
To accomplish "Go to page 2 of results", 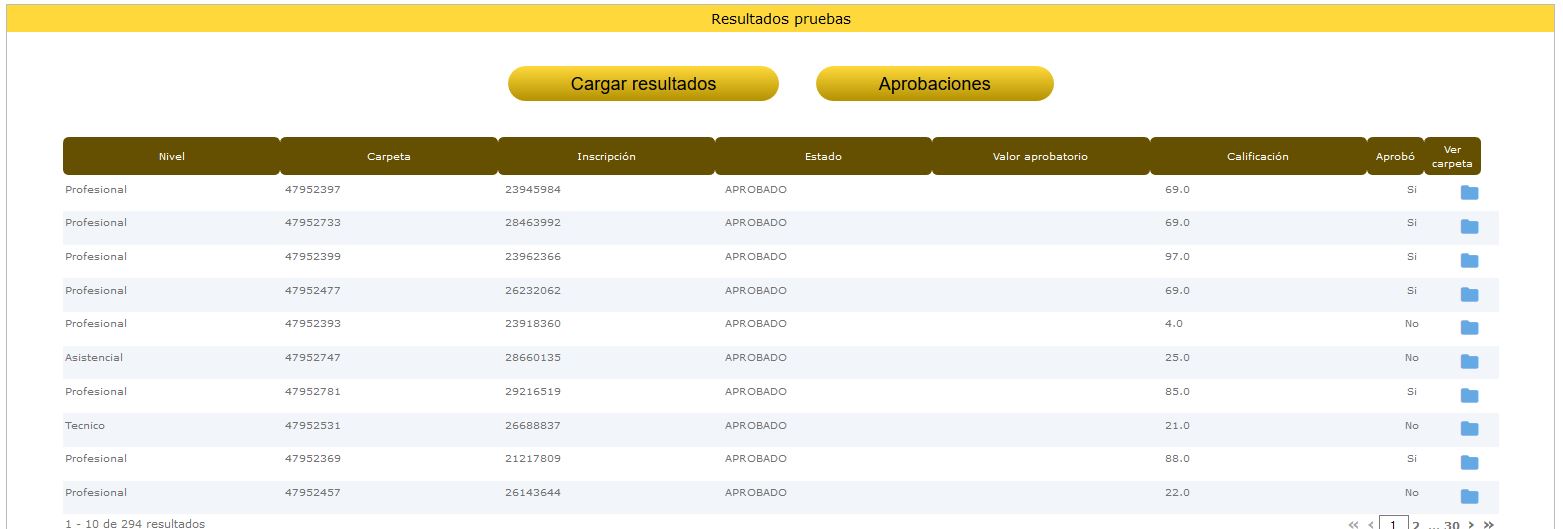I will (1416, 524).
